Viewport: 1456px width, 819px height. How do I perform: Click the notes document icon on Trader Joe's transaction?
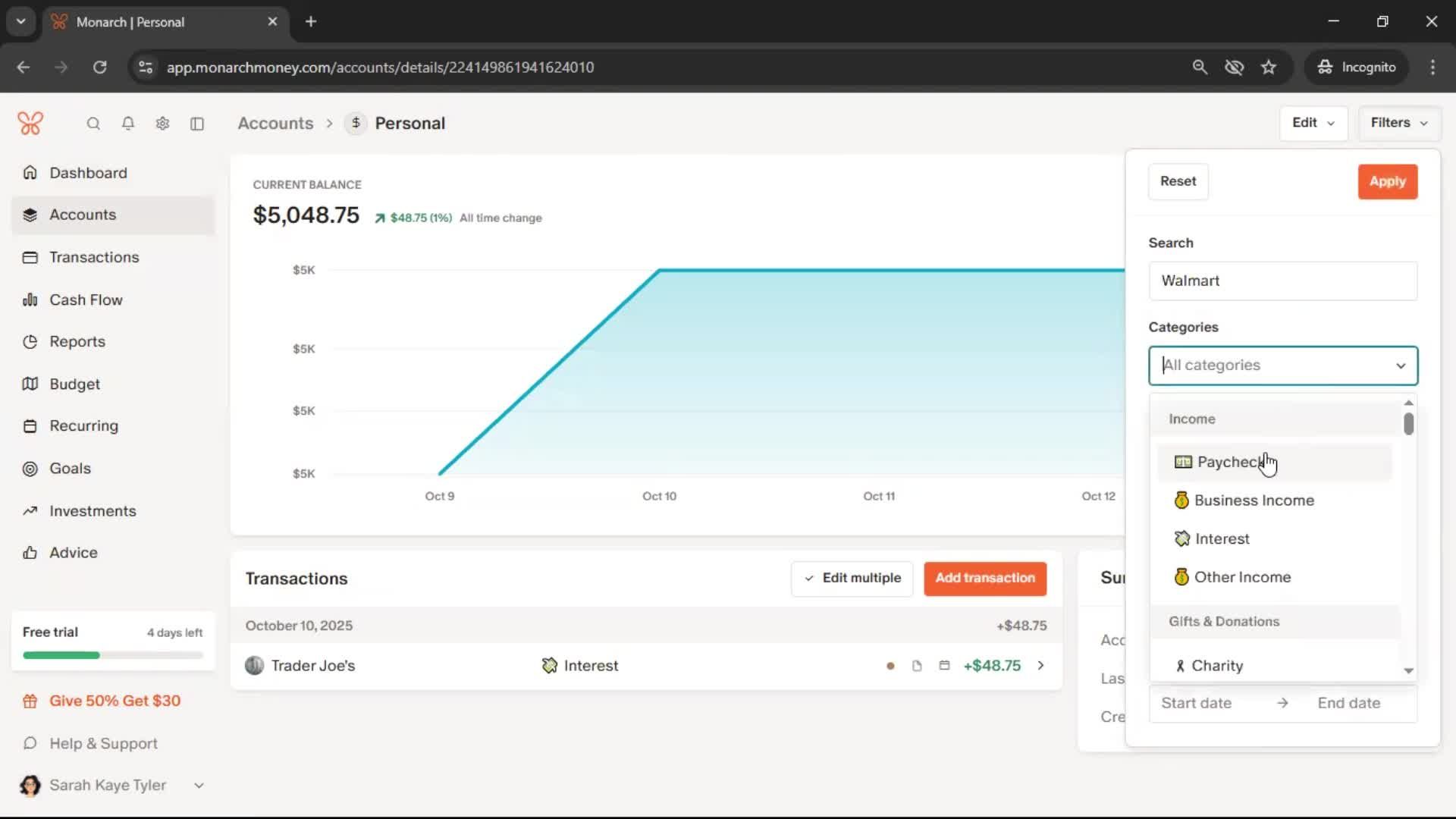click(x=917, y=666)
